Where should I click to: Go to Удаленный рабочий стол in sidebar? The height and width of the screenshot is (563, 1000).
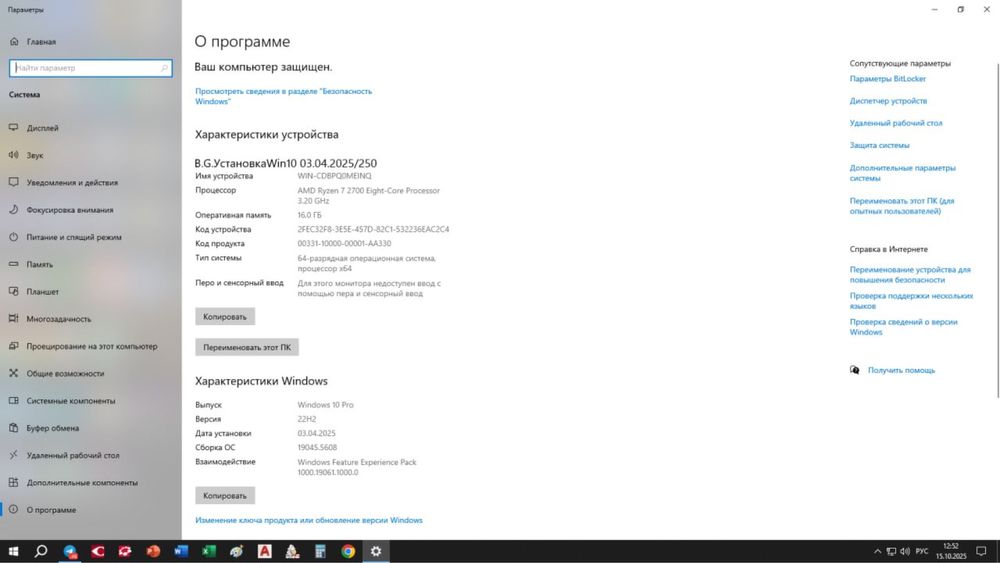[x=73, y=455]
